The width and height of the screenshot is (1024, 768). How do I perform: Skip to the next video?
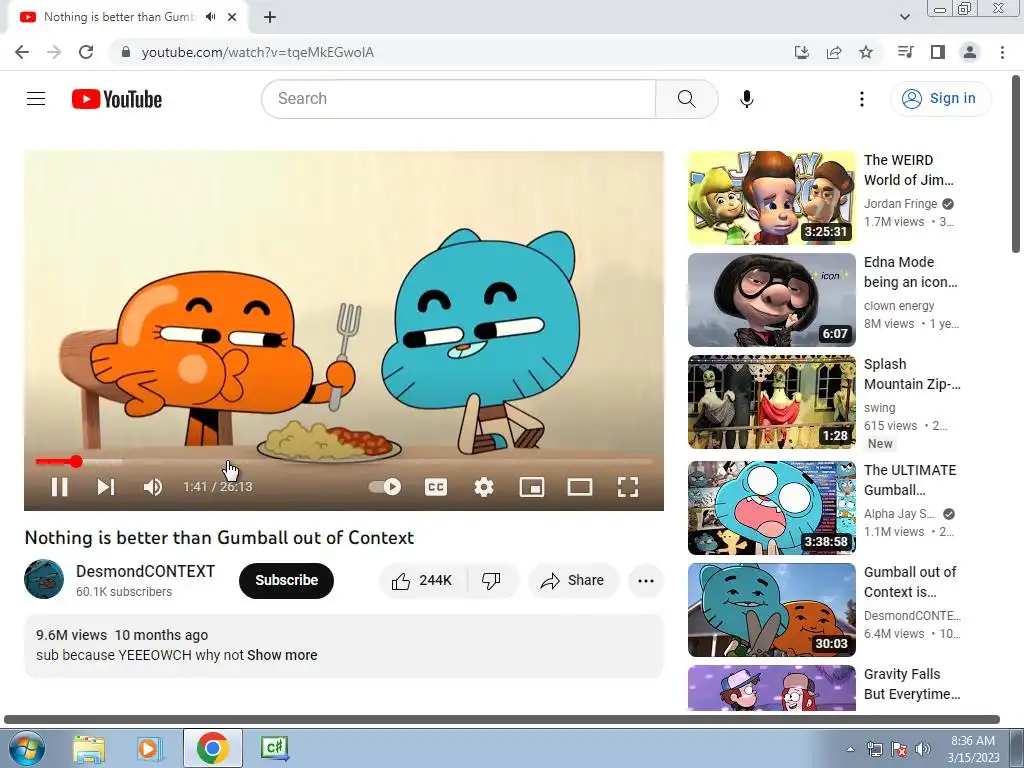[x=106, y=487]
